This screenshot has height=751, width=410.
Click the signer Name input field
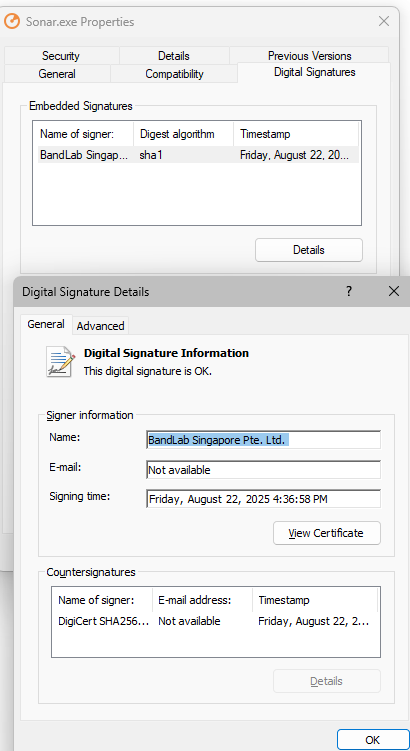point(263,440)
